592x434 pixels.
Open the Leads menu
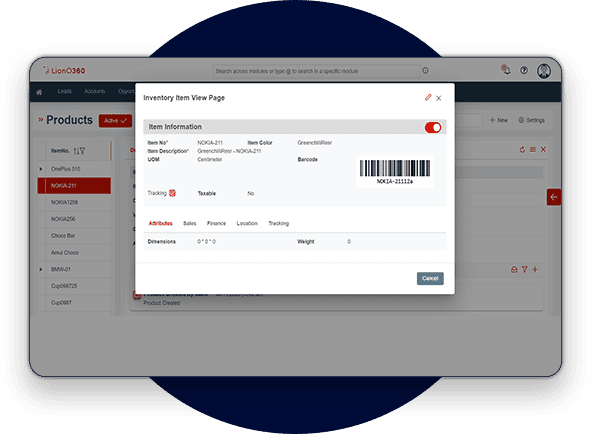click(65, 91)
